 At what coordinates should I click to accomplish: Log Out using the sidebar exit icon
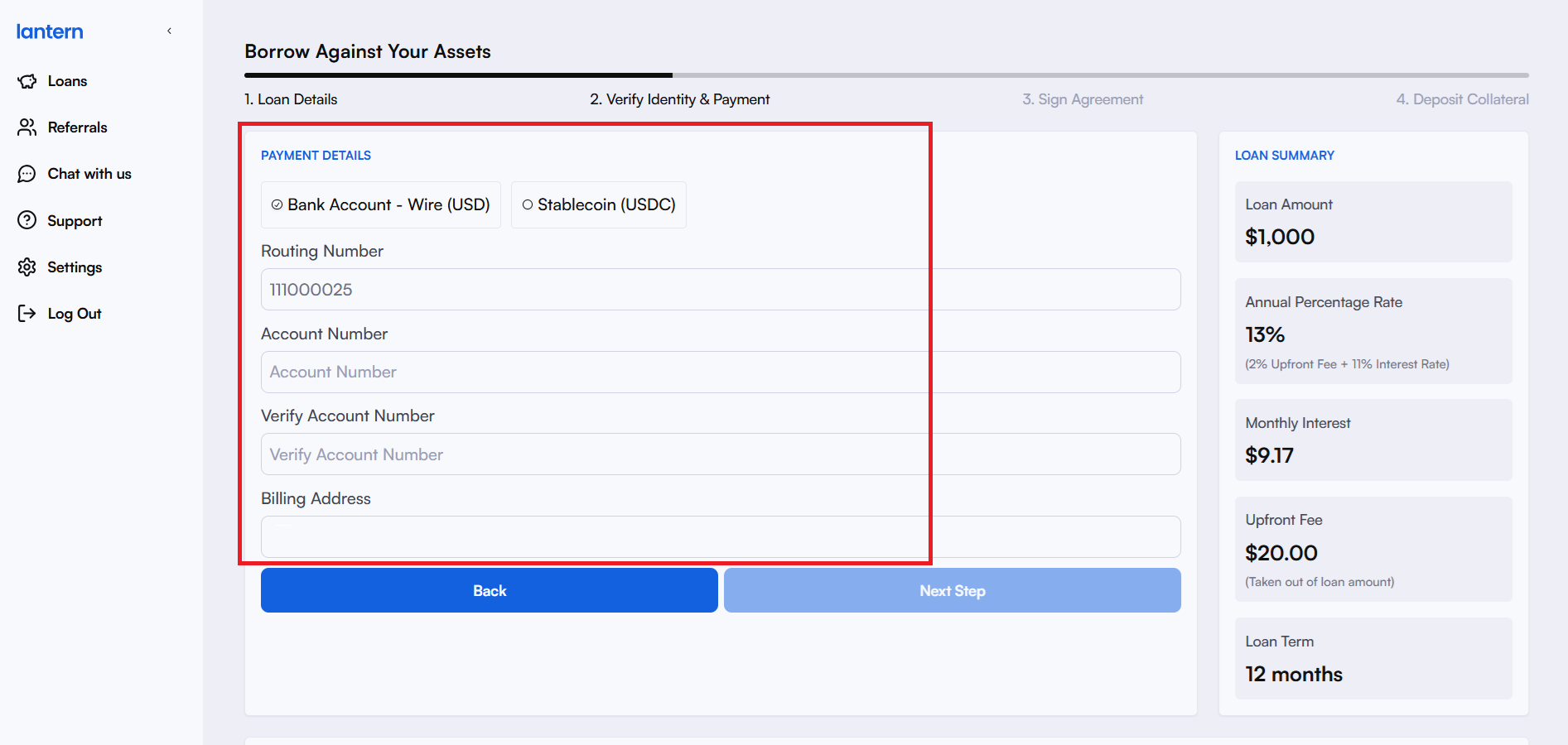coord(27,313)
